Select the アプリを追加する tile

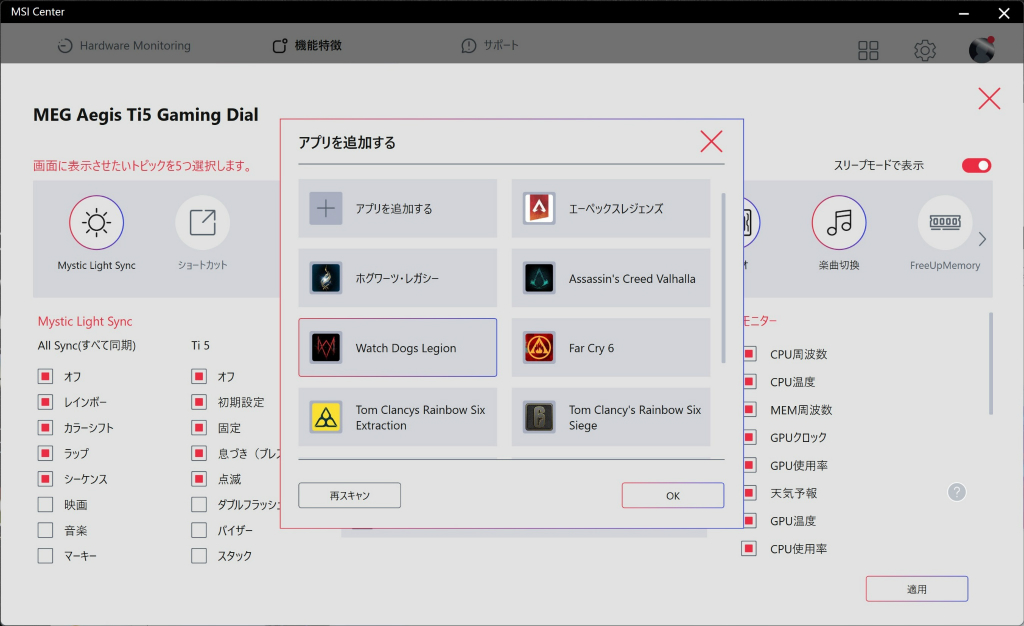398,208
